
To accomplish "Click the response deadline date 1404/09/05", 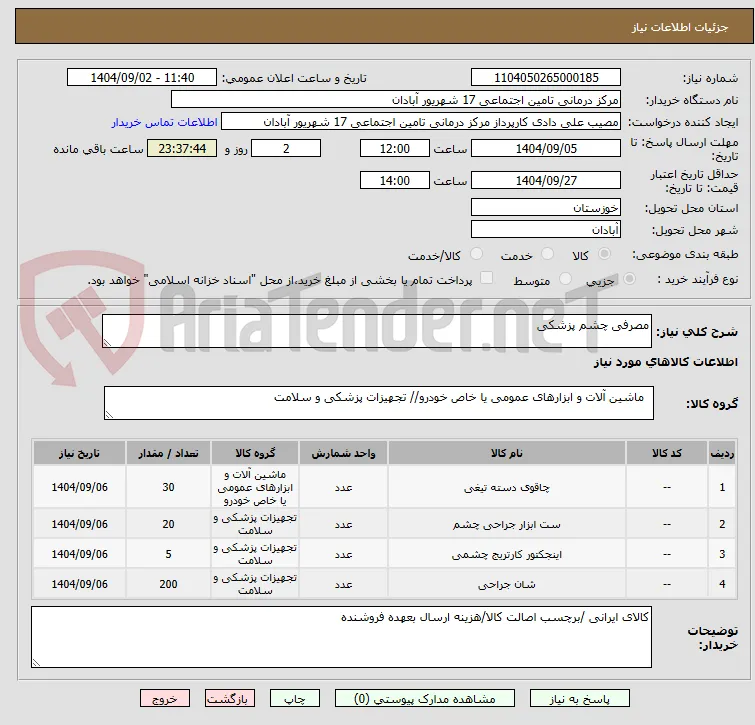I will tap(546, 148).
